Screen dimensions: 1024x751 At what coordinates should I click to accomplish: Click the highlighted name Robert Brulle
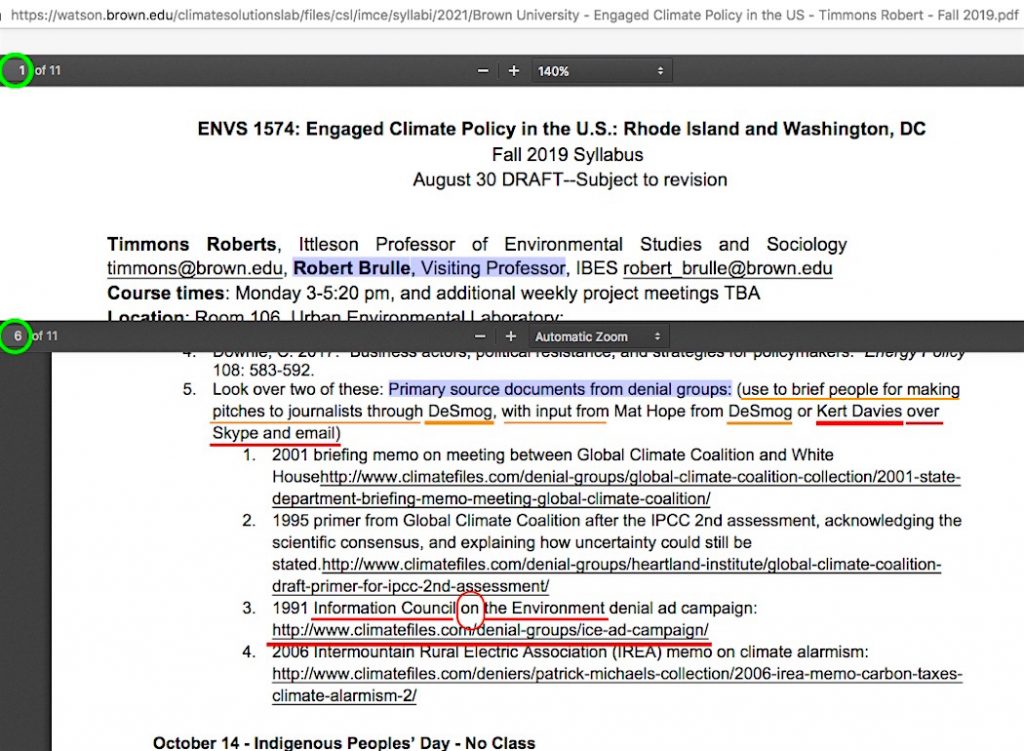click(x=351, y=268)
